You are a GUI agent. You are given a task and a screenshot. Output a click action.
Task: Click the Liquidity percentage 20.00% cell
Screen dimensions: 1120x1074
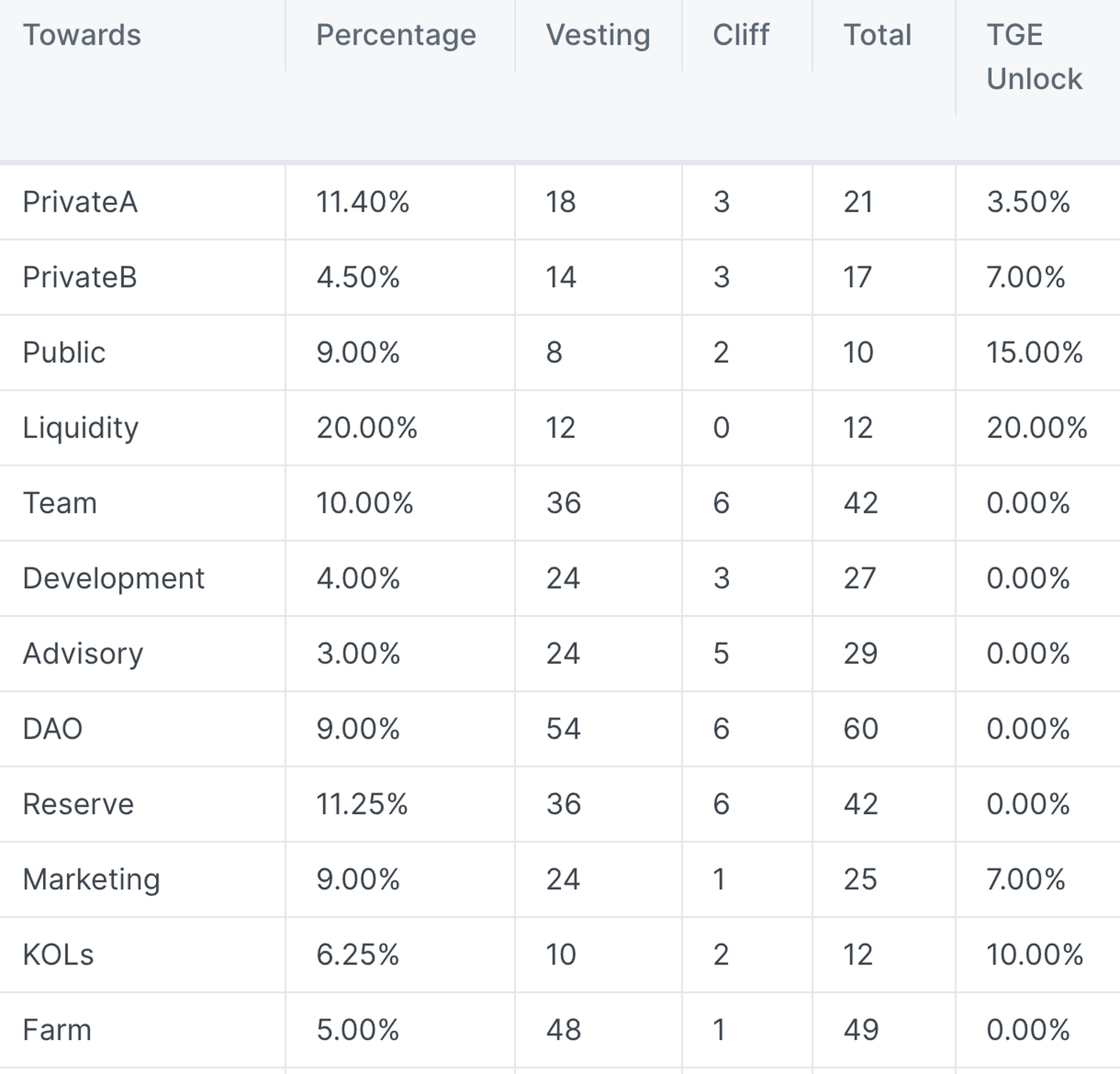(367, 427)
